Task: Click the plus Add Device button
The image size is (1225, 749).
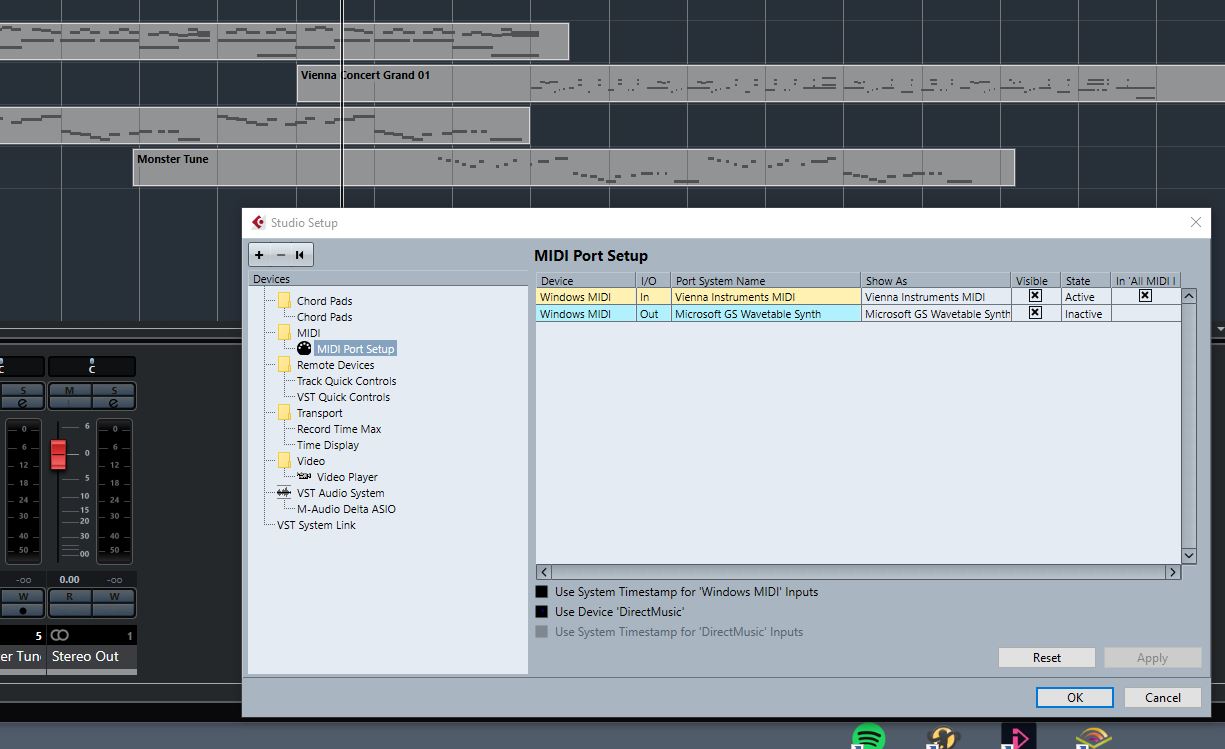Action: point(260,255)
